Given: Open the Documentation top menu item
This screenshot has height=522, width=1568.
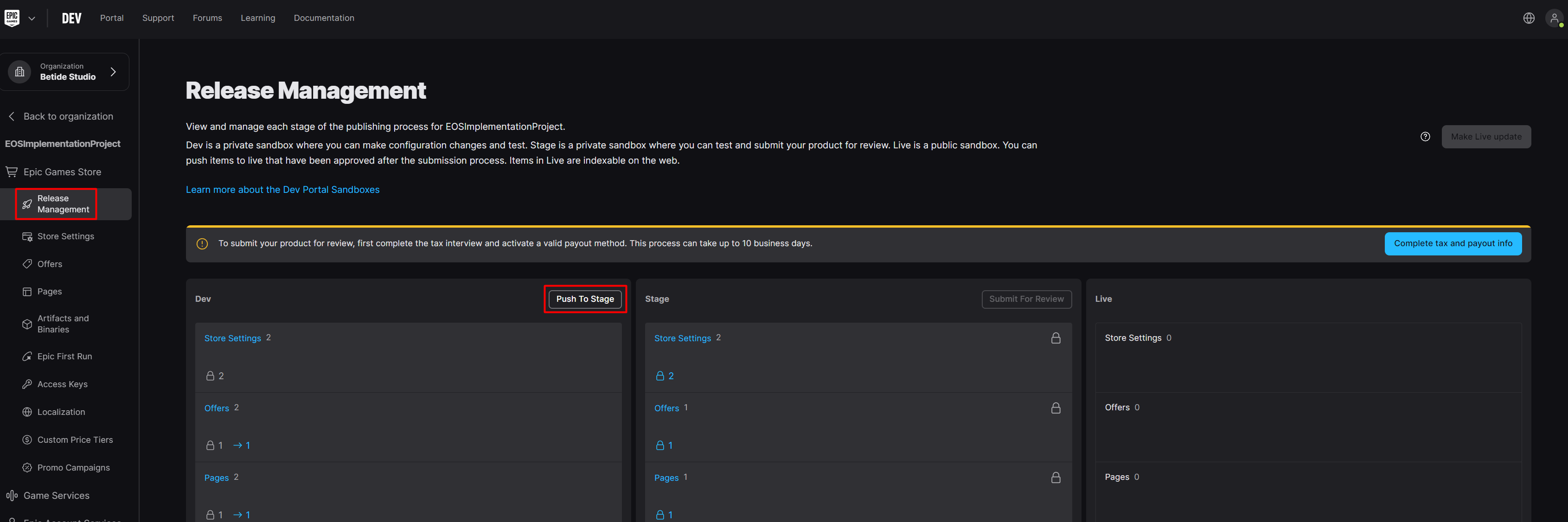Looking at the screenshot, I should click(324, 18).
